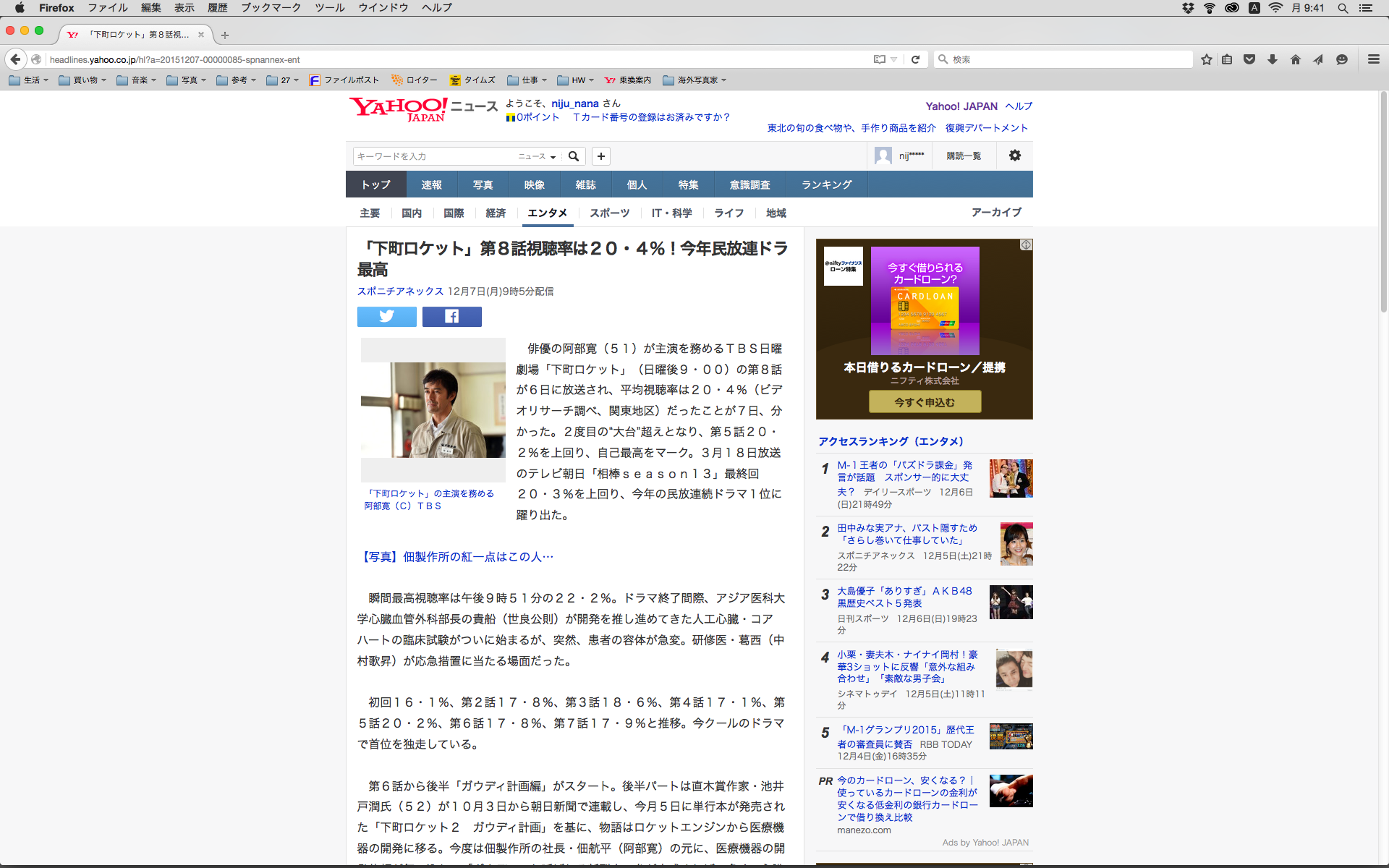Share the article on Facebook

point(451,316)
